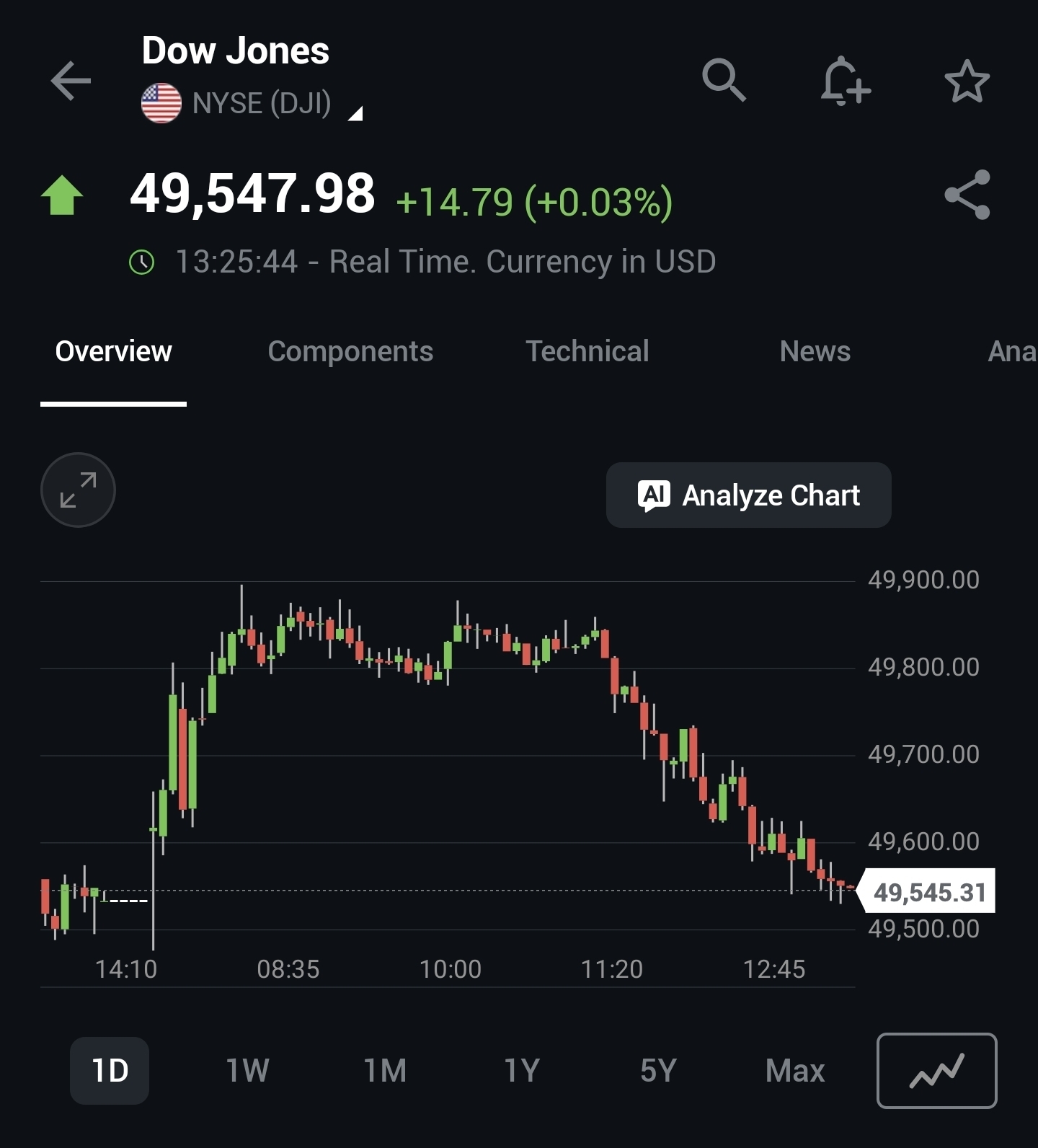Switch chart range to 1M

click(x=385, y=1071)
